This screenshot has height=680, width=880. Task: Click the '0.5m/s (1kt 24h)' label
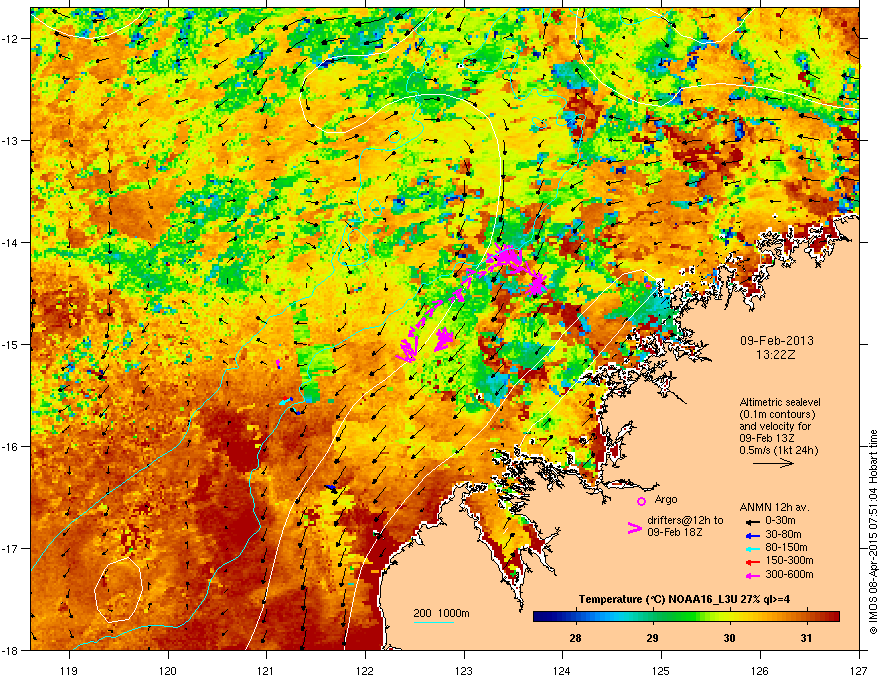tap(778, 450)
